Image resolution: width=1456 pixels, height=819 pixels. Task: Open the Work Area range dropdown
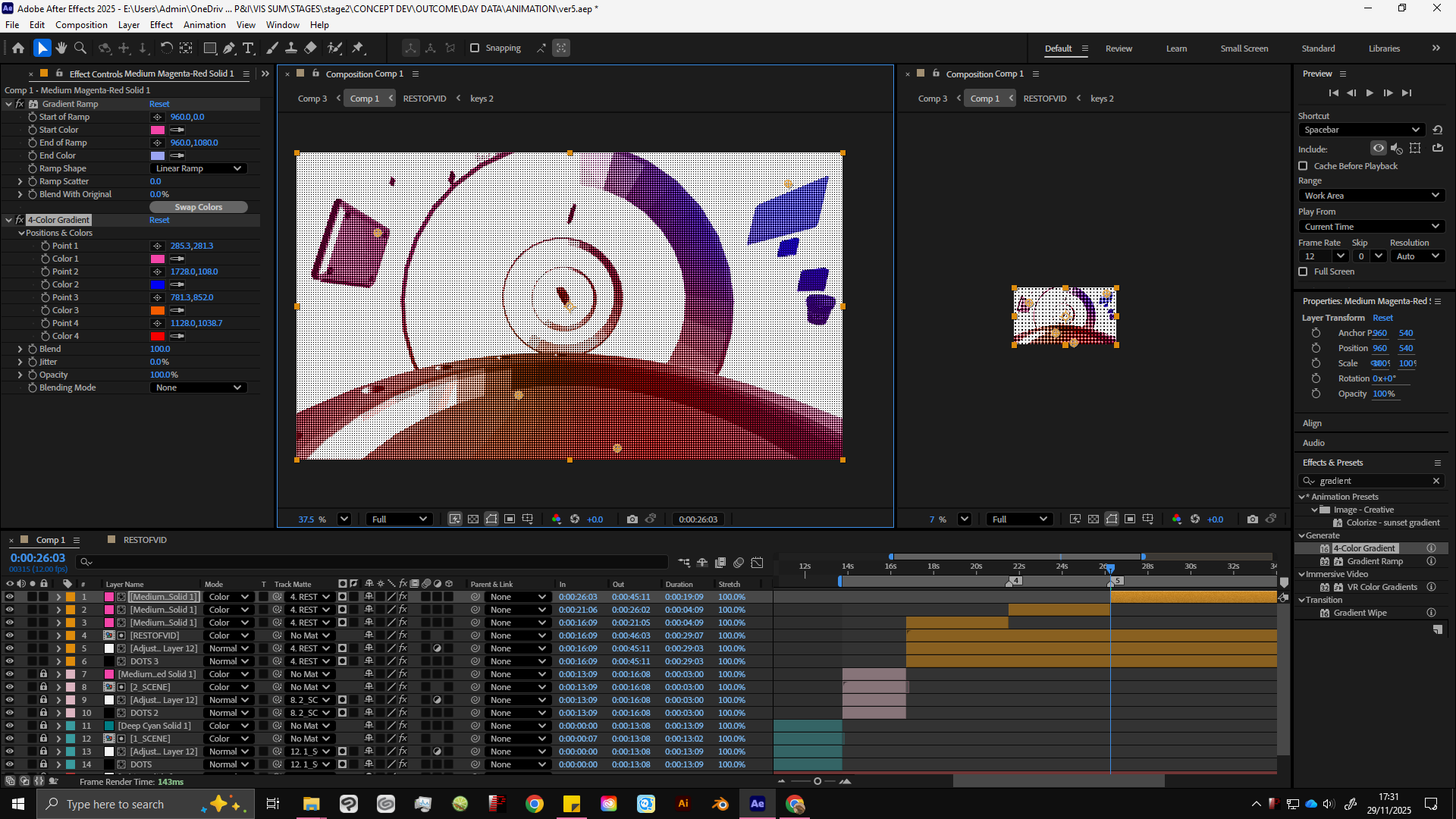(x=1372, y=196)
